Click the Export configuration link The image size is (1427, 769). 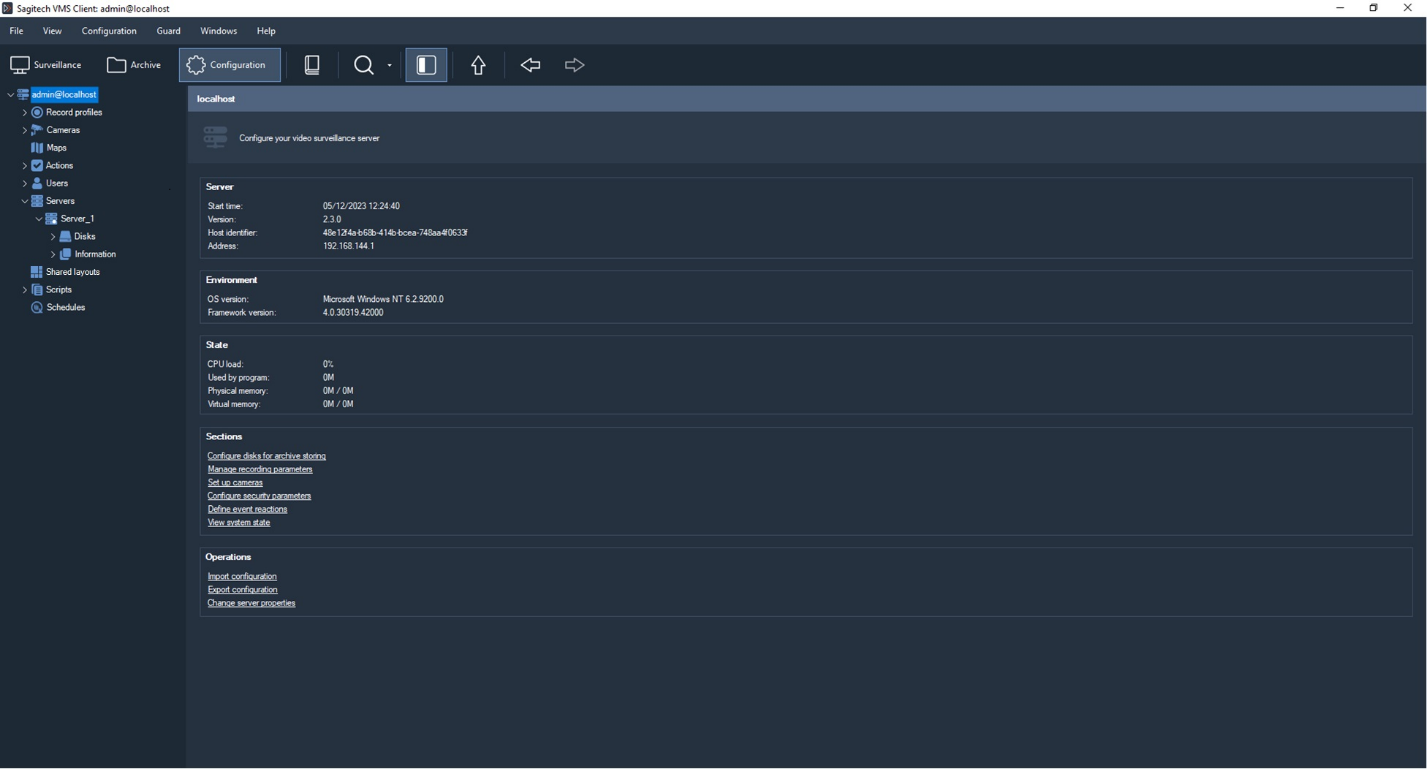pos(242,590)
